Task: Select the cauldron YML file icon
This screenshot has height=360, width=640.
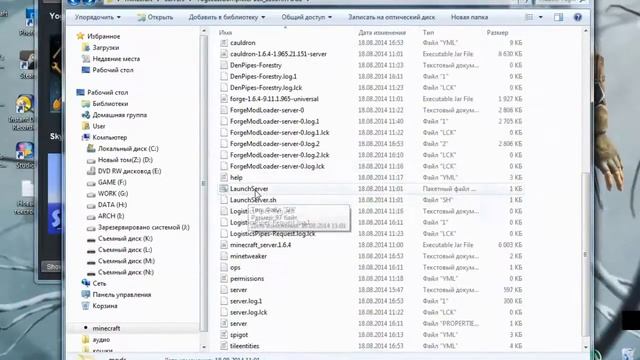Action: point(224,42)
